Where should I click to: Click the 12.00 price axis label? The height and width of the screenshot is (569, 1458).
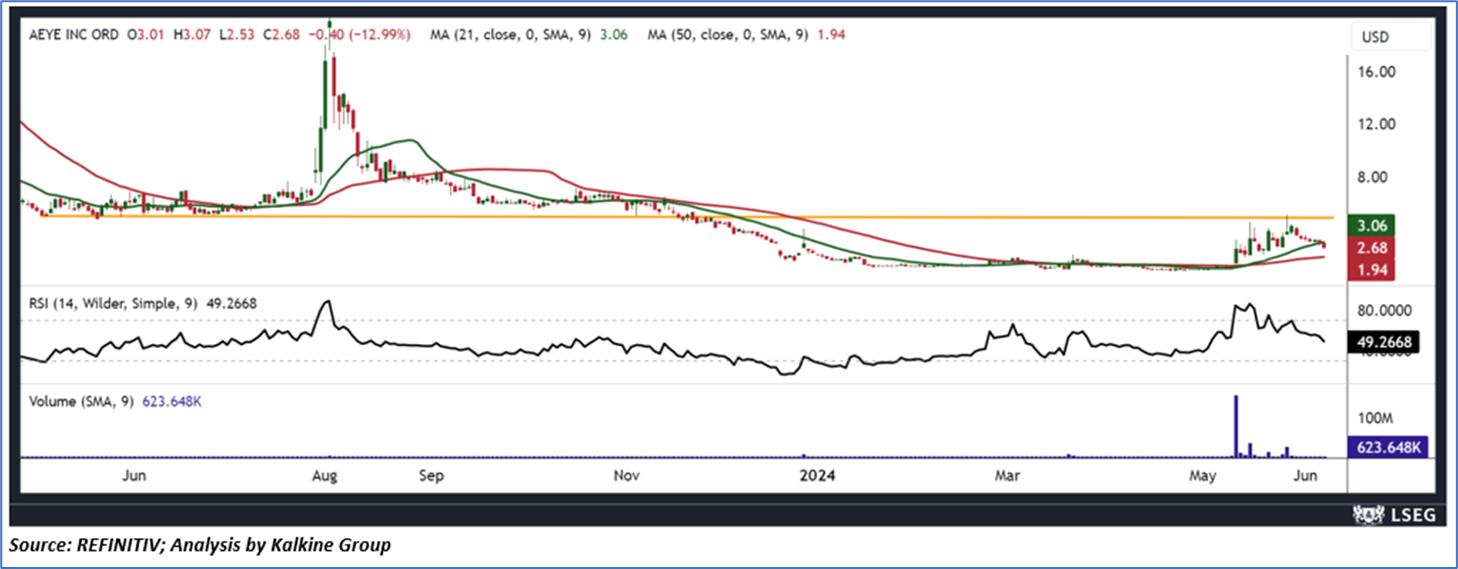(x=1378, y=124)
